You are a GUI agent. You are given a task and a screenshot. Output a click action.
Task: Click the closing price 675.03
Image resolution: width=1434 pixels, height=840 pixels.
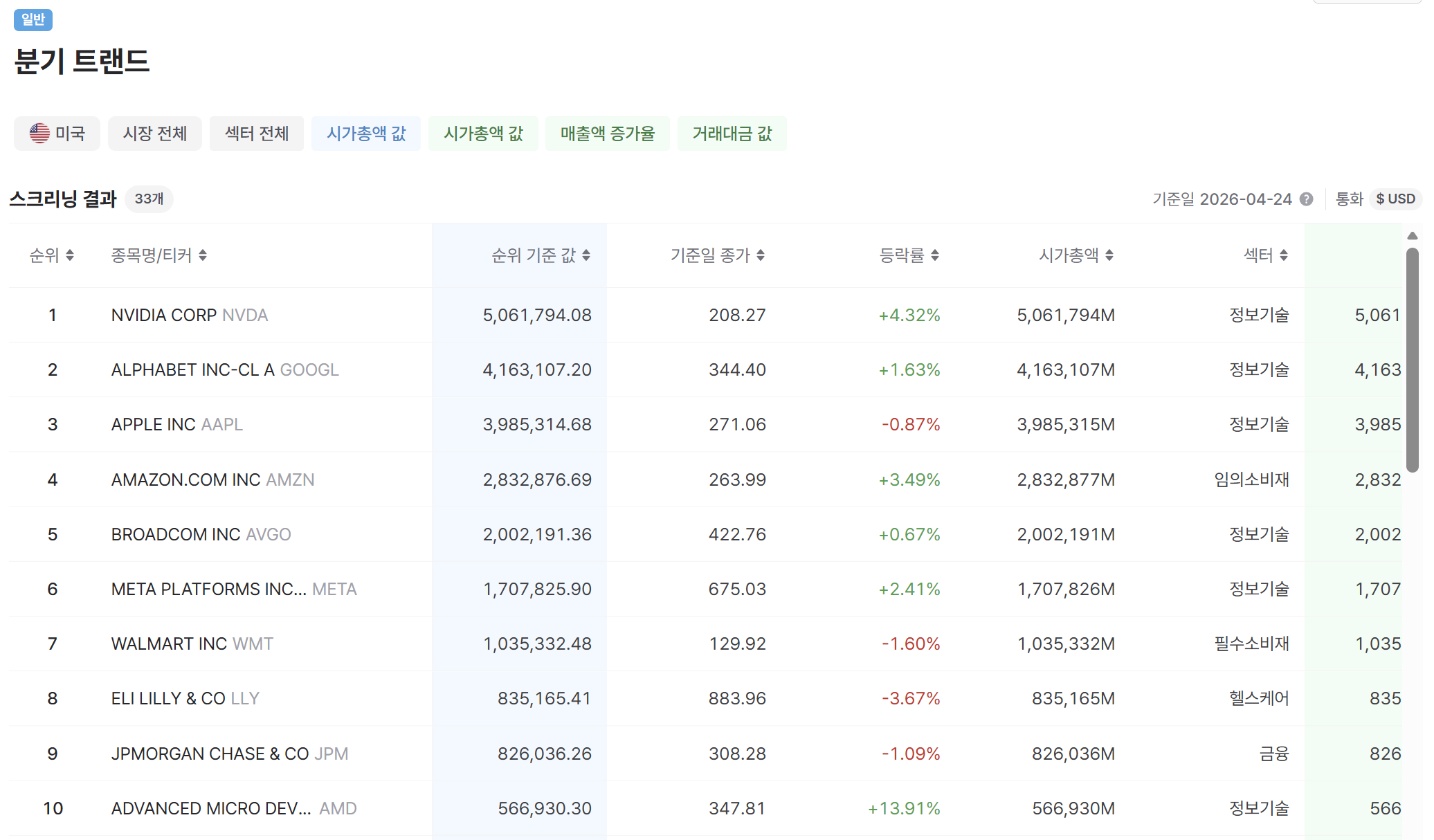tap(737, 589)
